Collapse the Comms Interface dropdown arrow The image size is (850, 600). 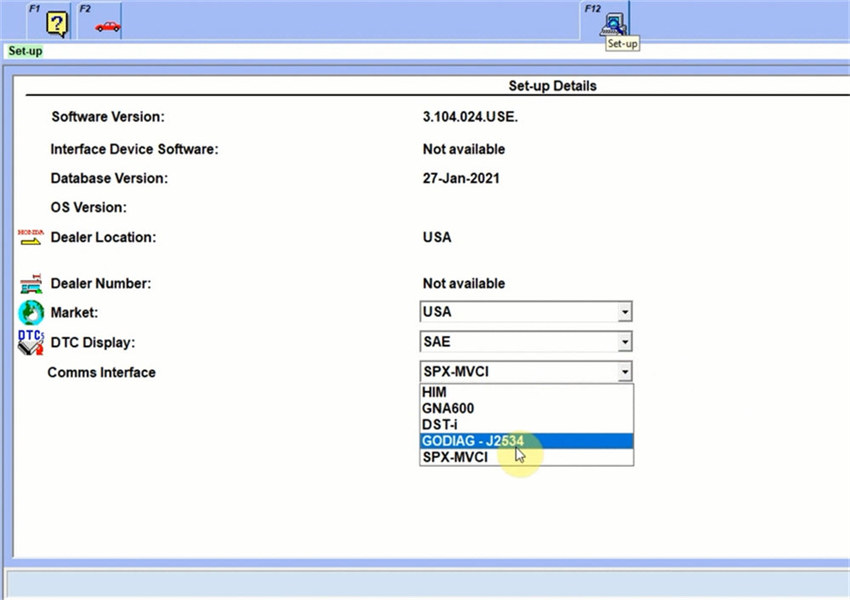click(x=625, y=372)
